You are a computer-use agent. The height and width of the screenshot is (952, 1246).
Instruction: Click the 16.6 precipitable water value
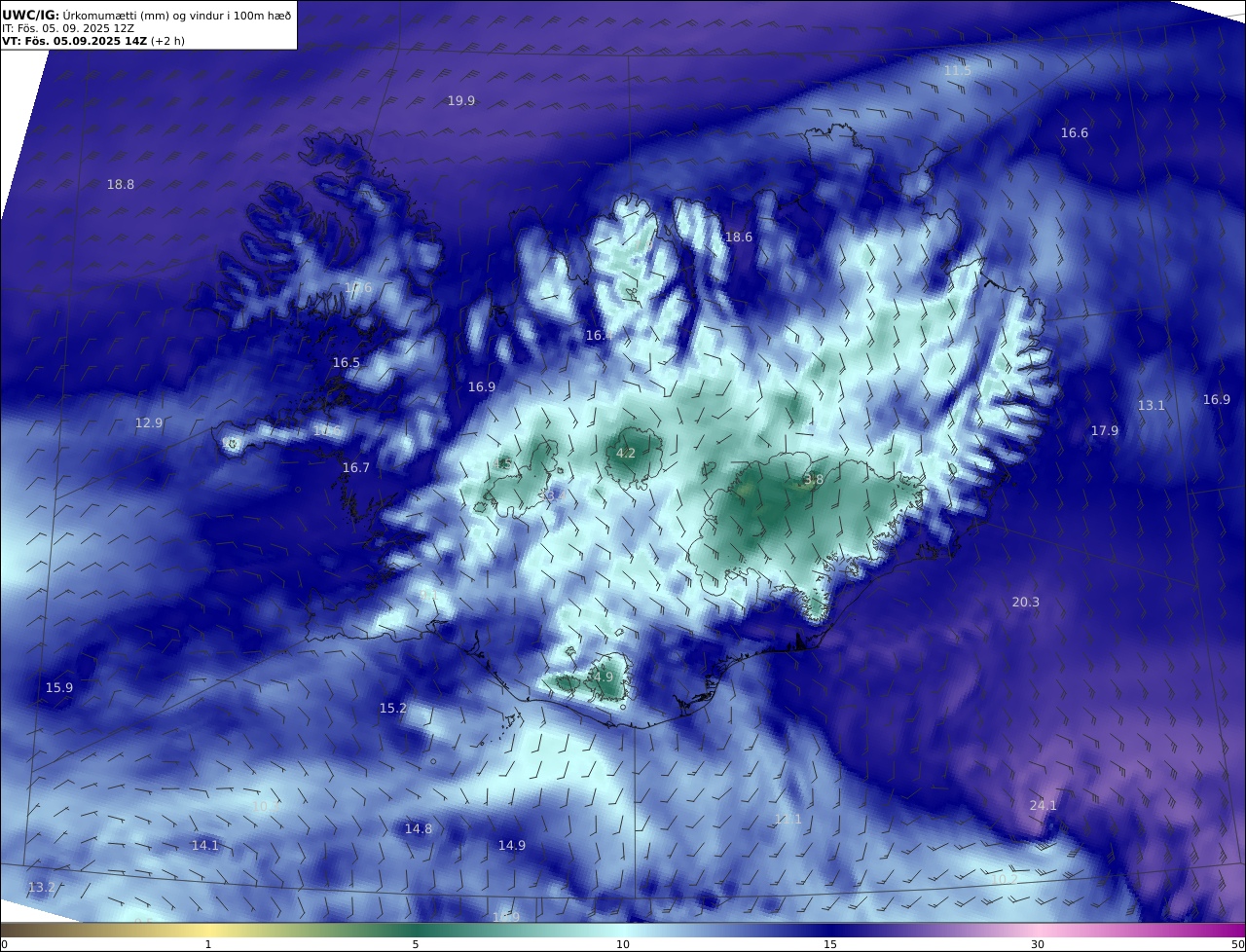1075,132
